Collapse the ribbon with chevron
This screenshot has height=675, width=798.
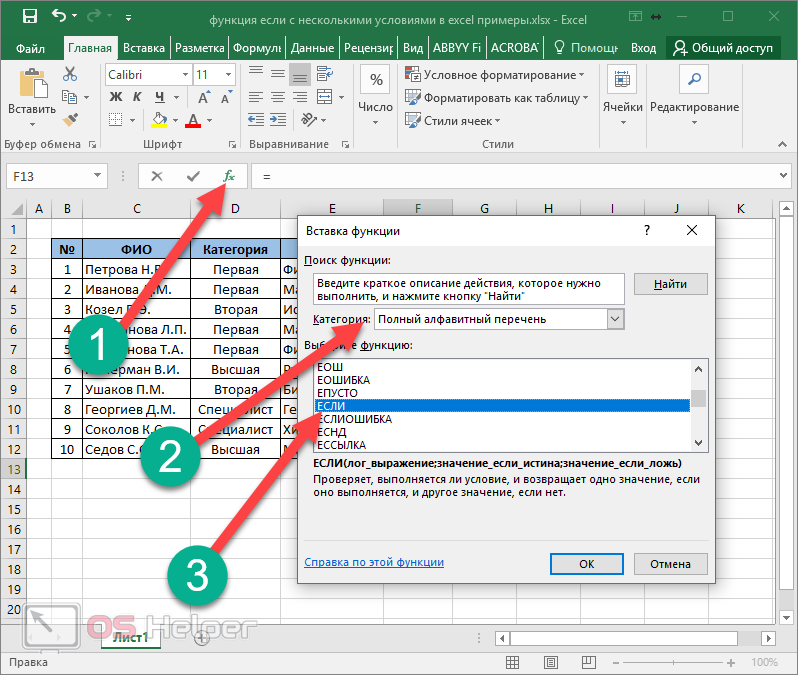click(x=782, y=145)
